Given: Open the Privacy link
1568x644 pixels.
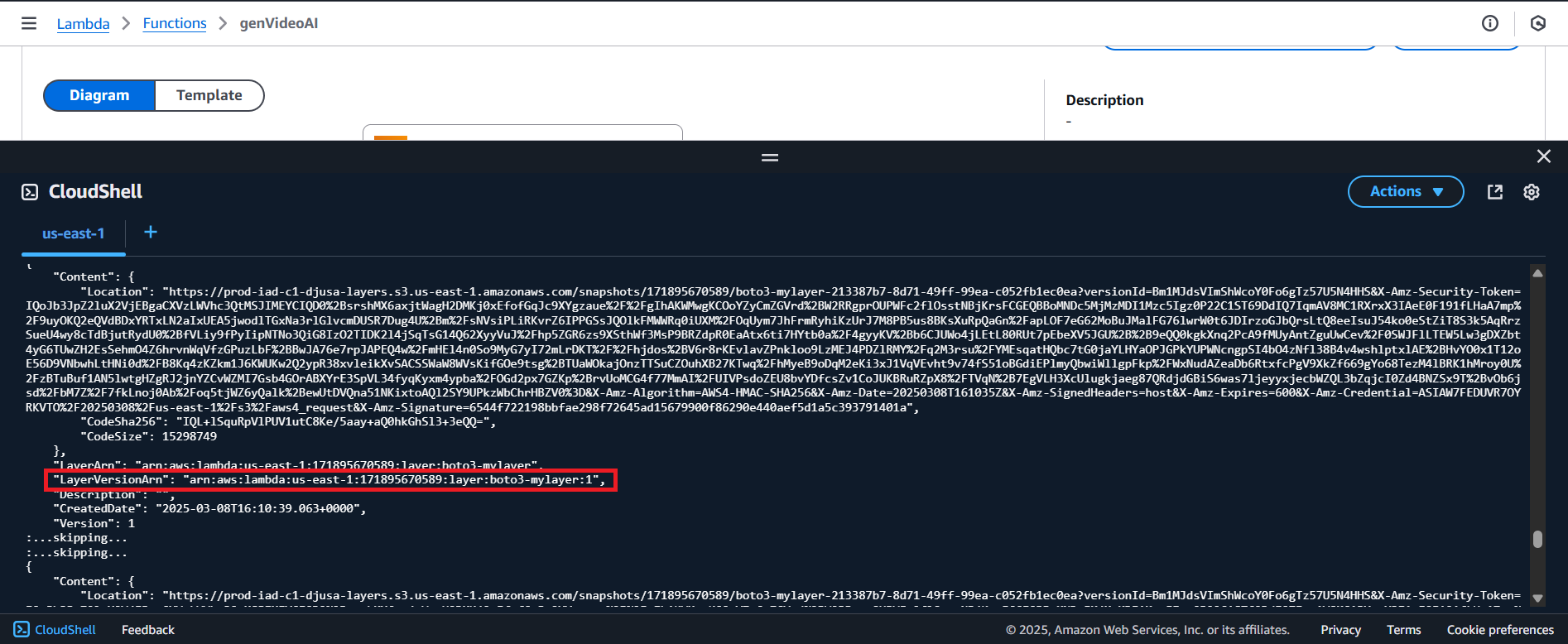Looking at the screenshot, I should click(x=1341, y=630).
